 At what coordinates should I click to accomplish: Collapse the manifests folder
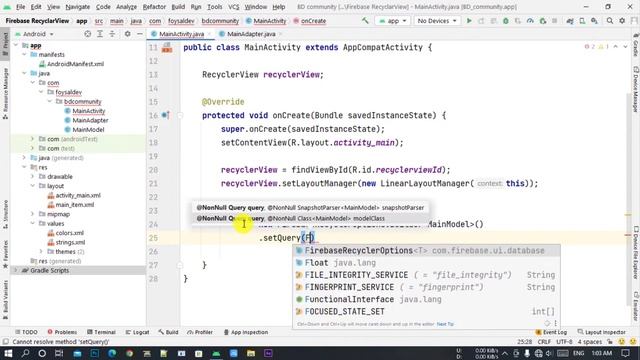coord(24,54)
